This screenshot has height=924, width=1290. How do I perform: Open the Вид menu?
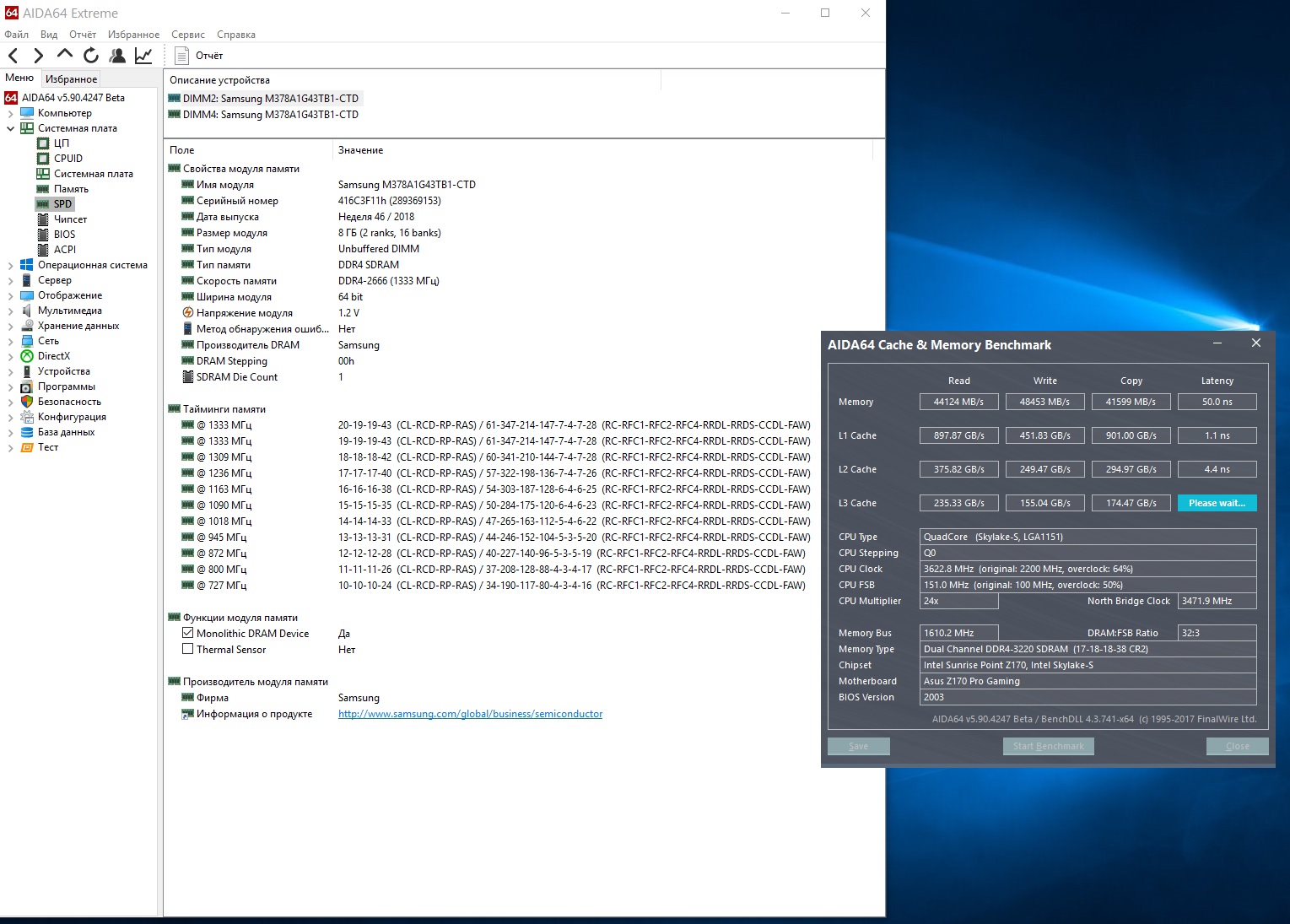pyautogui.click(x=49, y=35)
